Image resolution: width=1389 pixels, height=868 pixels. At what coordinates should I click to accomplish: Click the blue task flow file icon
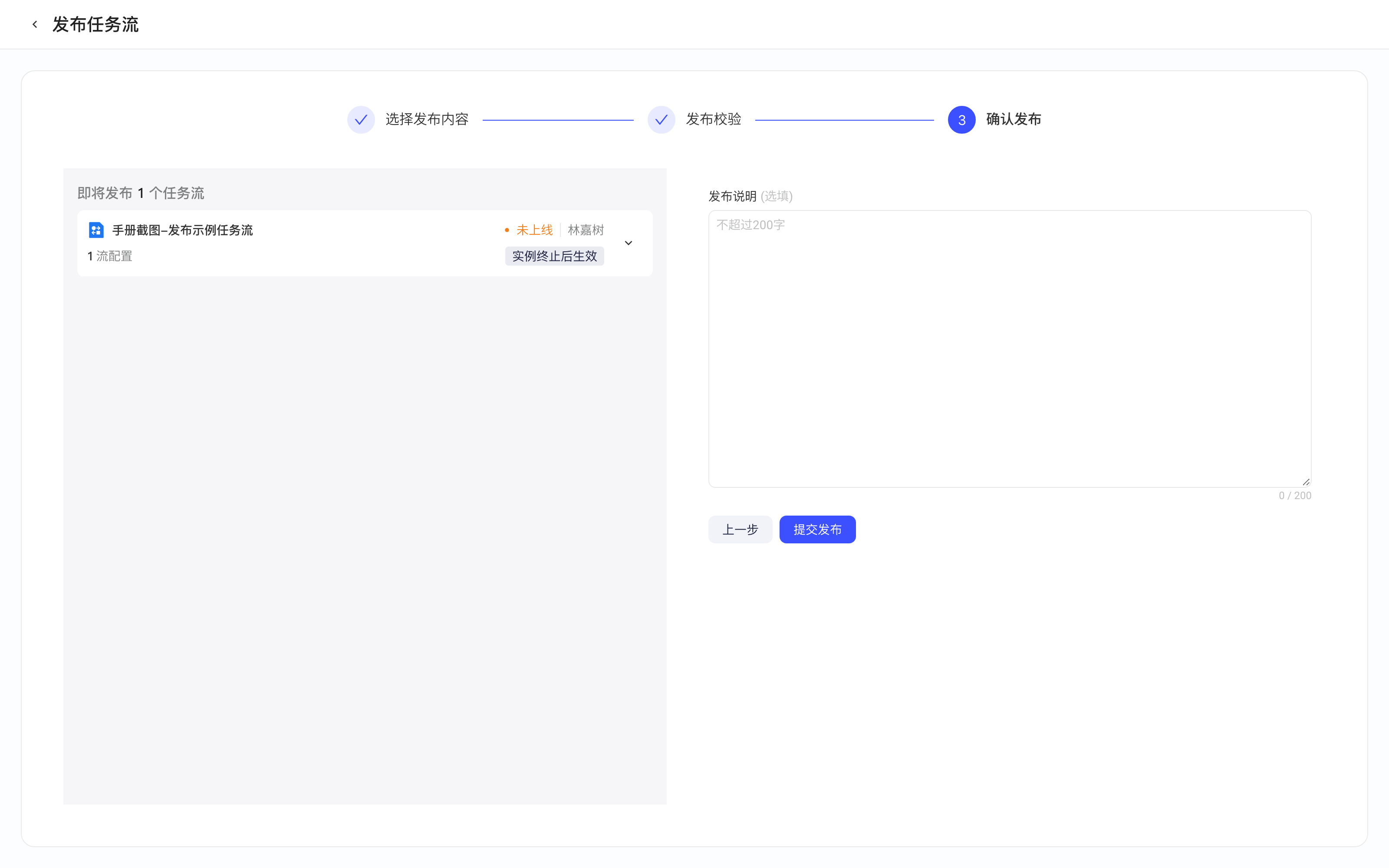pos(96,230)
